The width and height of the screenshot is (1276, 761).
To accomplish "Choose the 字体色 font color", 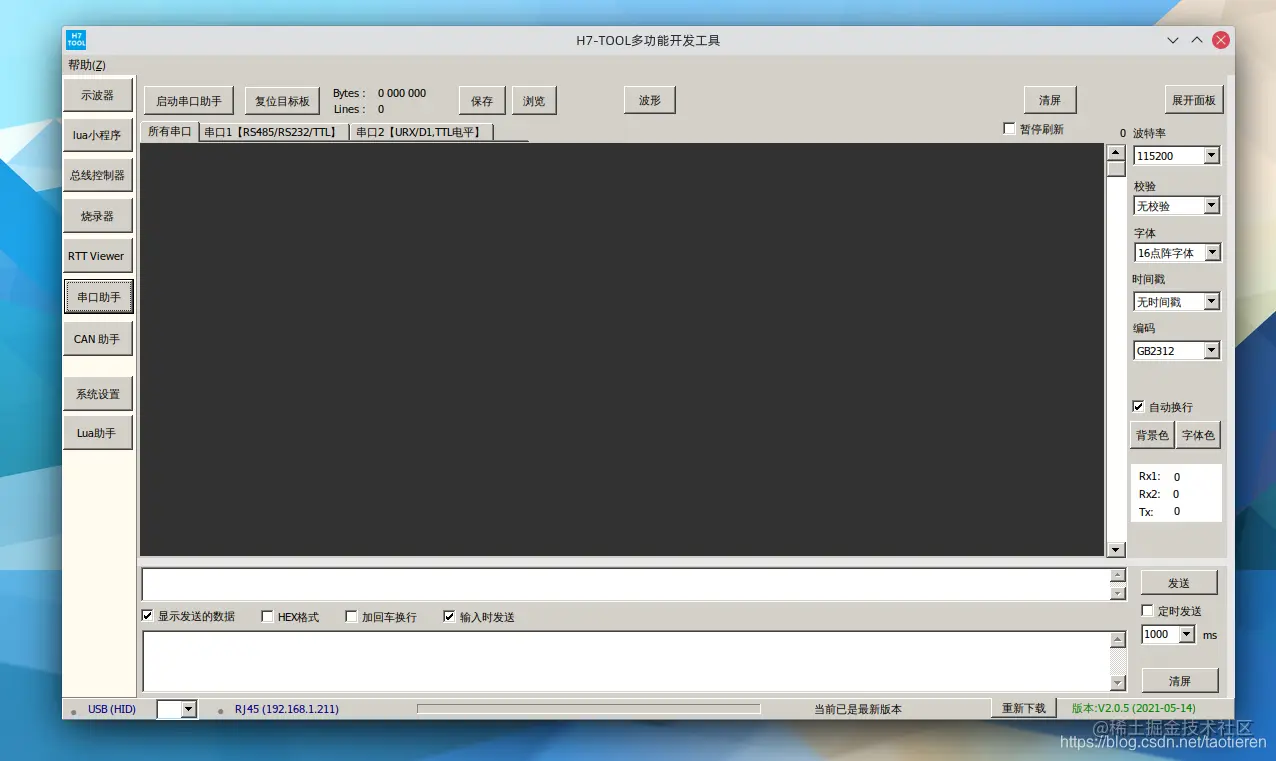I will click(x=1198, y=435).
